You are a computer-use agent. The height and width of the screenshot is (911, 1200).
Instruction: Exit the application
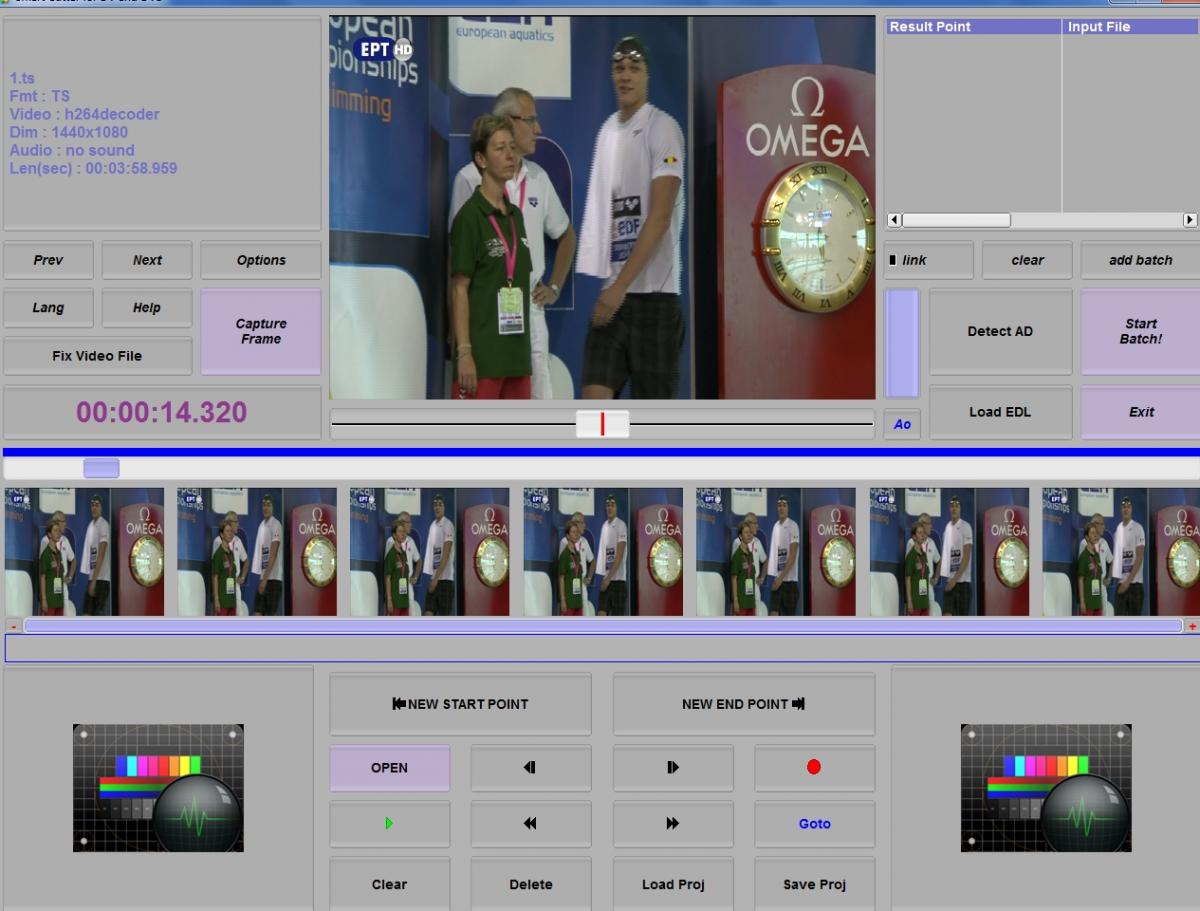(1140, 412)
